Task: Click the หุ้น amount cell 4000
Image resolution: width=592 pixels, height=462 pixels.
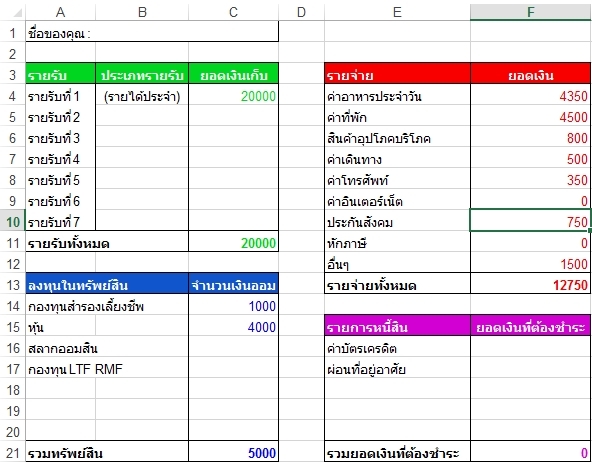Action: 233,327
